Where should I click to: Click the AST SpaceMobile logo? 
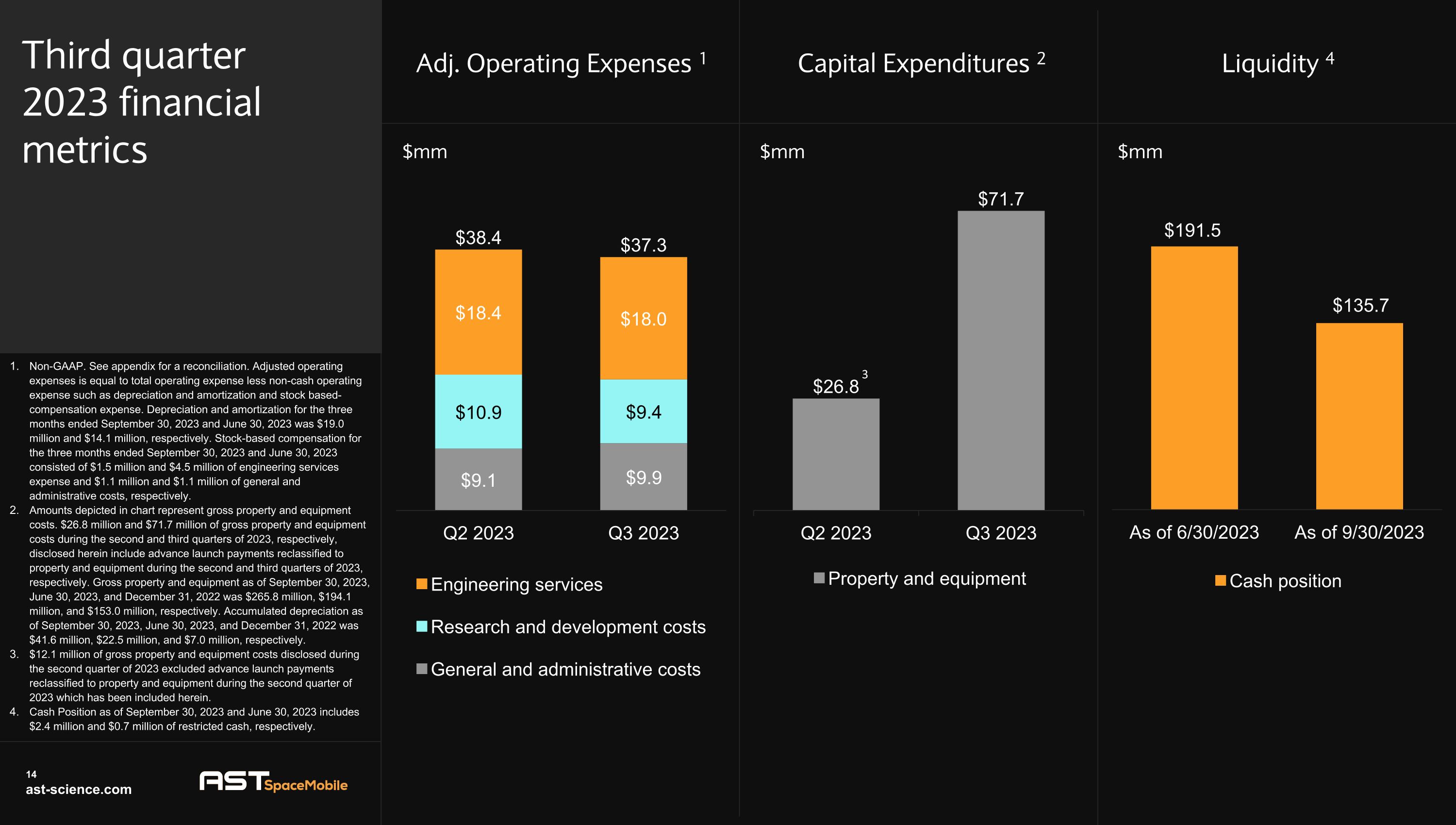coord(273,781)
